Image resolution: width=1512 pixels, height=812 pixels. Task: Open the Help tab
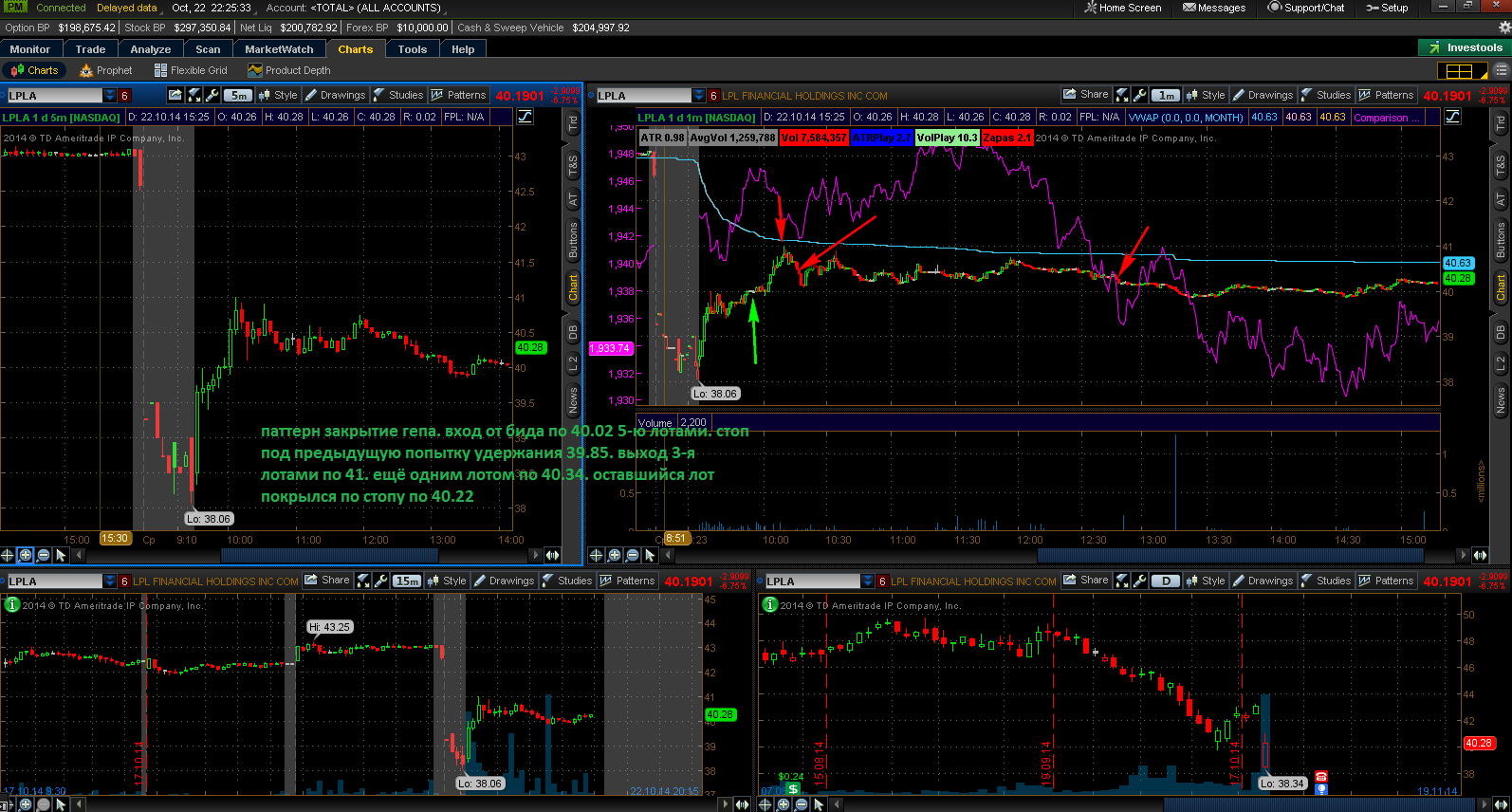(463, 49)
